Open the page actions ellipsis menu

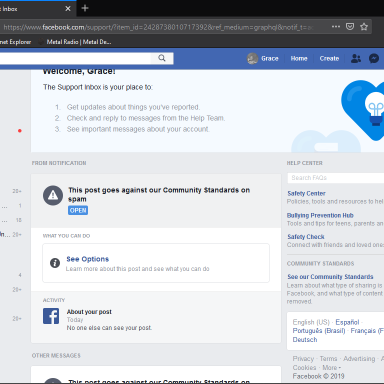[336, 27]
